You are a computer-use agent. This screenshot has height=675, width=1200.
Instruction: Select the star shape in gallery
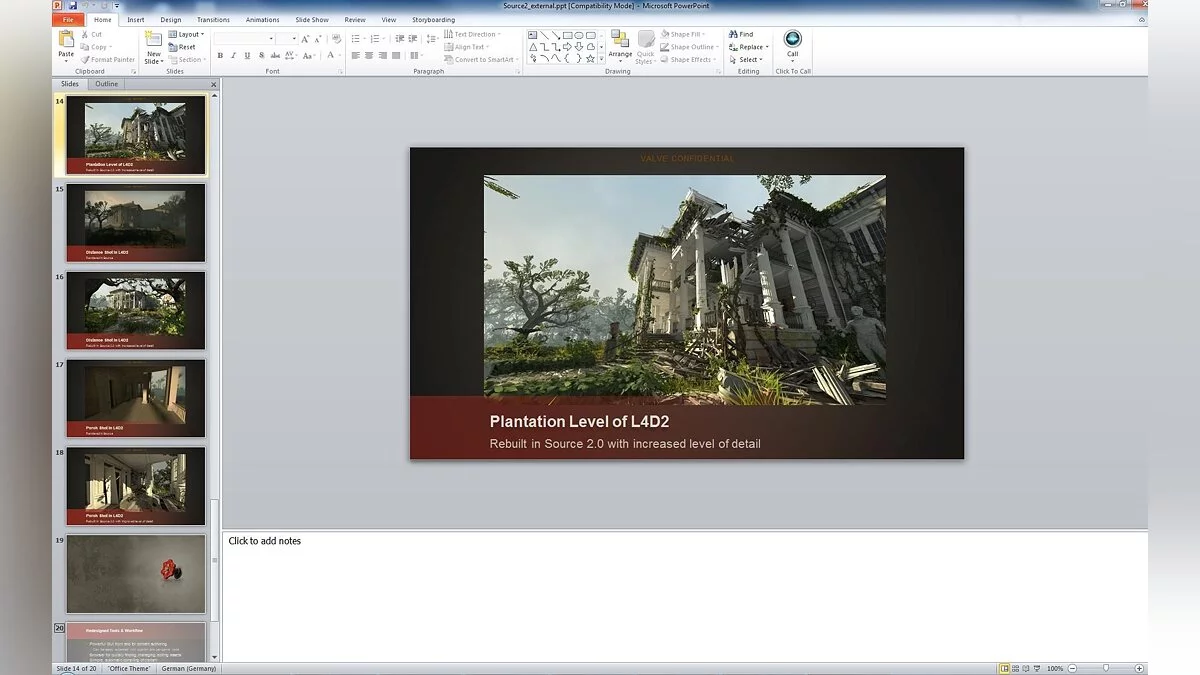tap(590, 59)
